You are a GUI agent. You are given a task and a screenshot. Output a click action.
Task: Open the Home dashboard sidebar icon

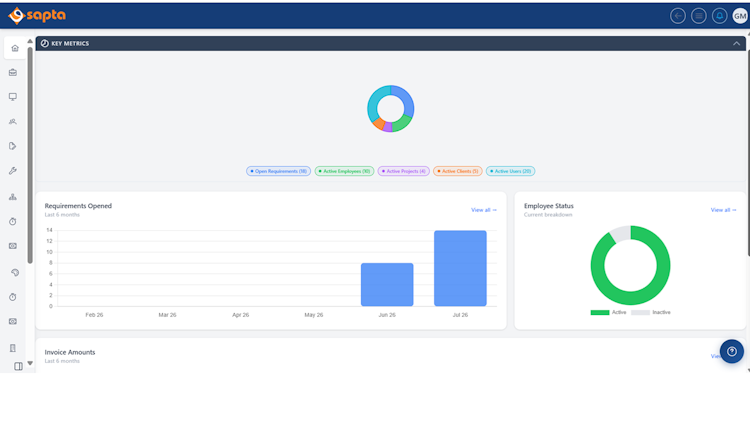[x=15, y=48]
